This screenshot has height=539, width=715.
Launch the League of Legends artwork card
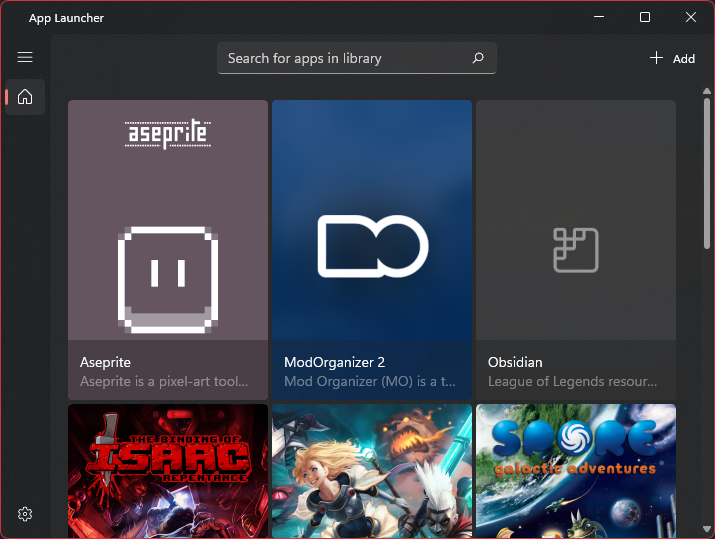pos(372,471)
